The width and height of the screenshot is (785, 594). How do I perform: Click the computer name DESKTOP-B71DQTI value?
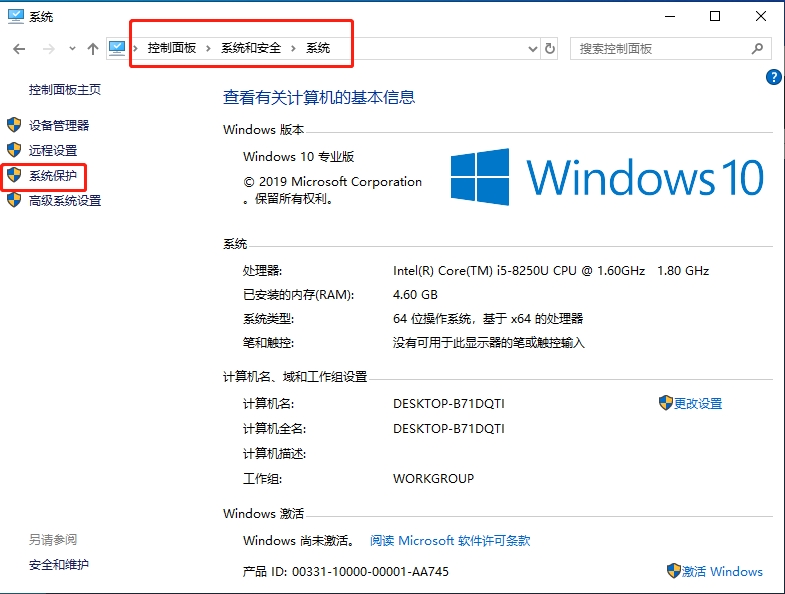point(449,404)
